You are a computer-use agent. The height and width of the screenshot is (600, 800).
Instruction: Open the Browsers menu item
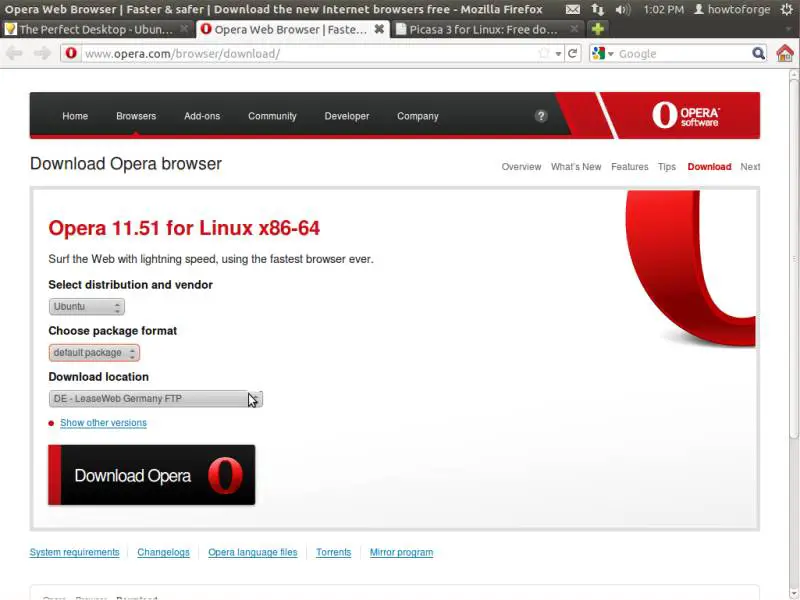coord(136,116)
